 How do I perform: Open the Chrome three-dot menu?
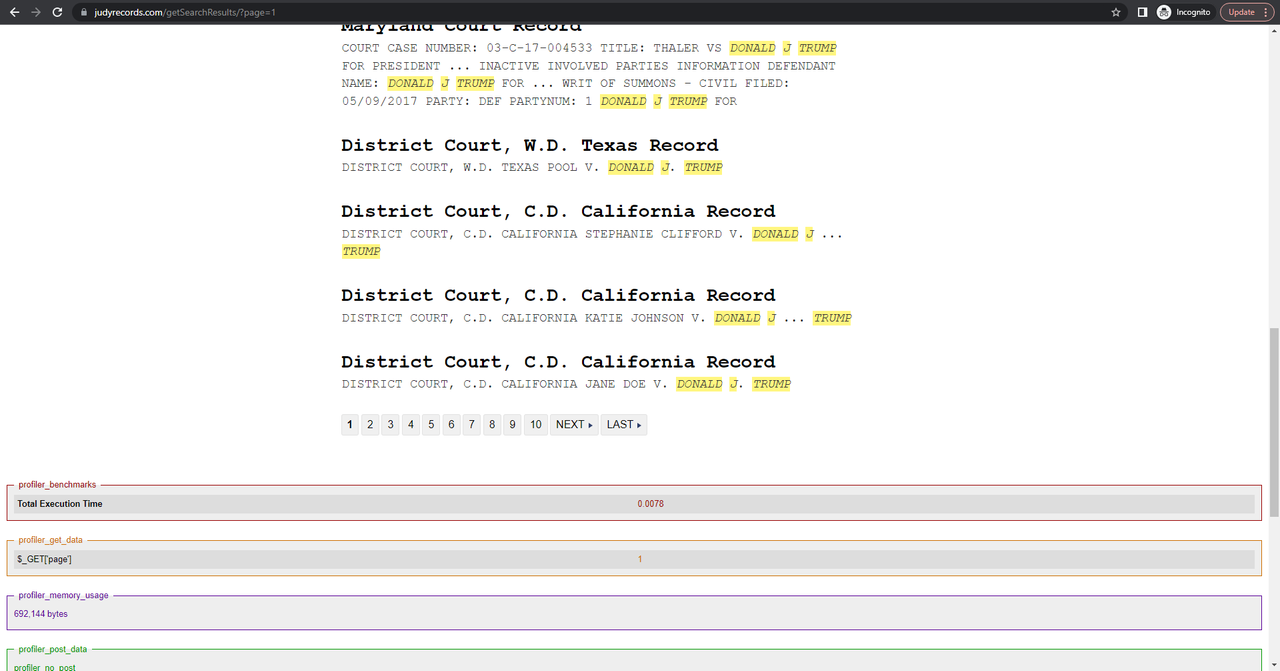click(1267, 12)
